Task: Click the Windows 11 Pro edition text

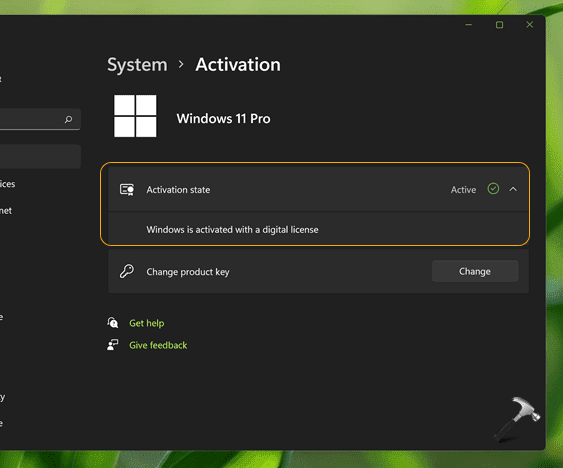Action: pos(223,119)
